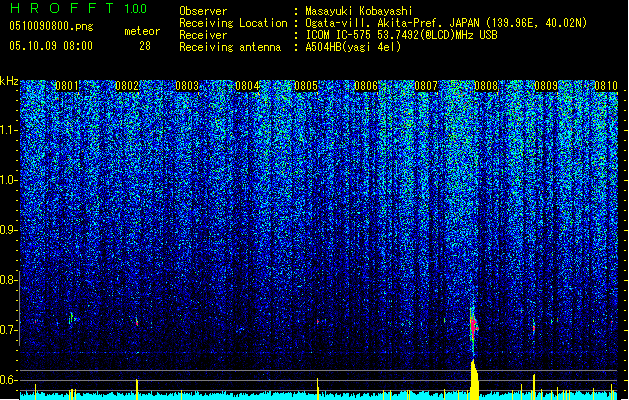The image size is (629, 400).
Task: Click the 1.1 kHz axis label
Action: (9, 130)
